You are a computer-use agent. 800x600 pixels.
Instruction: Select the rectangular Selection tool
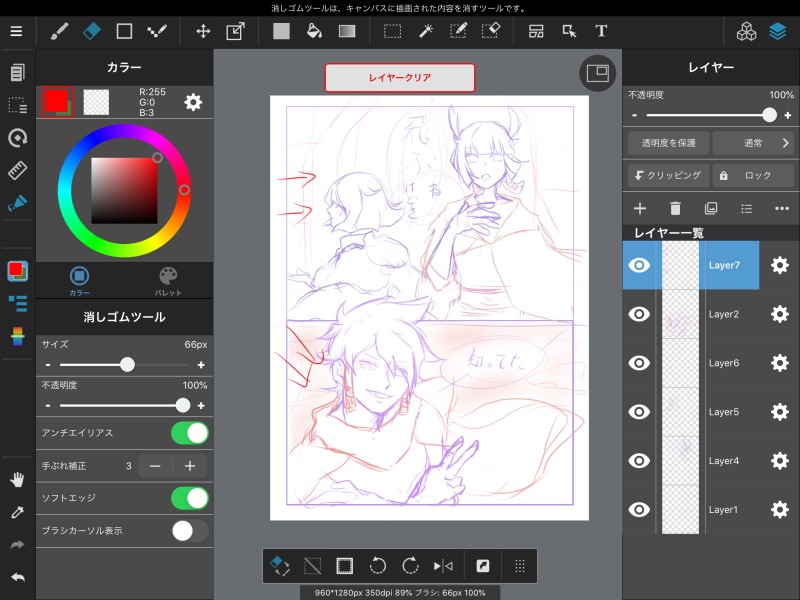click(x=392, y=31)
